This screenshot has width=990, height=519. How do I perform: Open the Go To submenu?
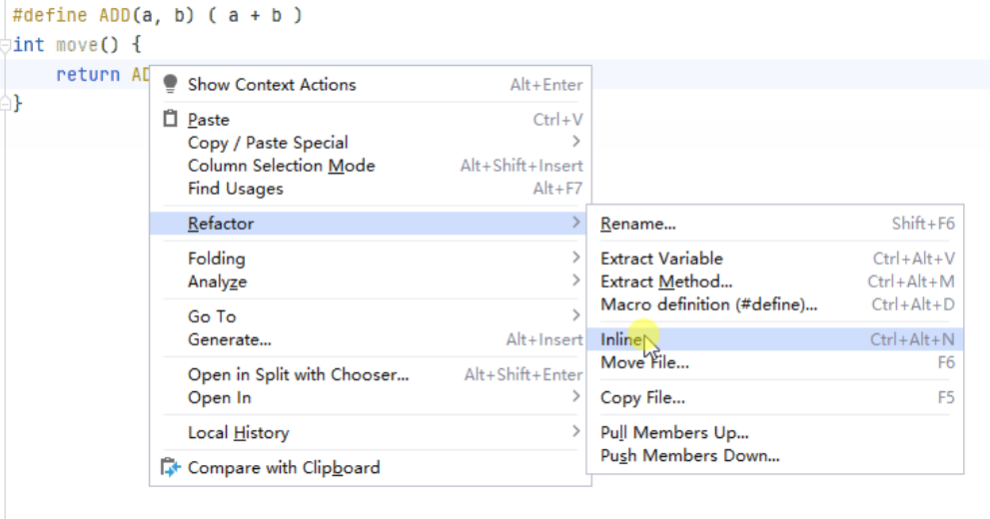coord(575,316)
